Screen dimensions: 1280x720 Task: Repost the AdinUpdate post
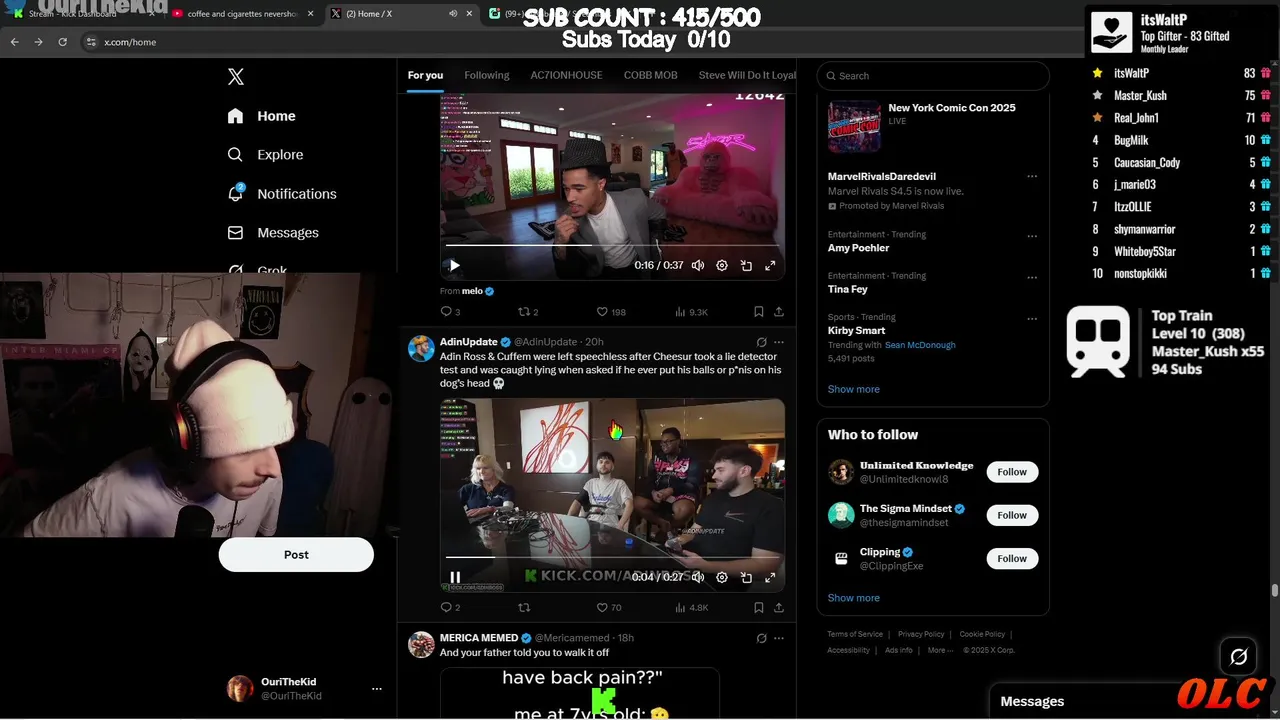(524, 607)
